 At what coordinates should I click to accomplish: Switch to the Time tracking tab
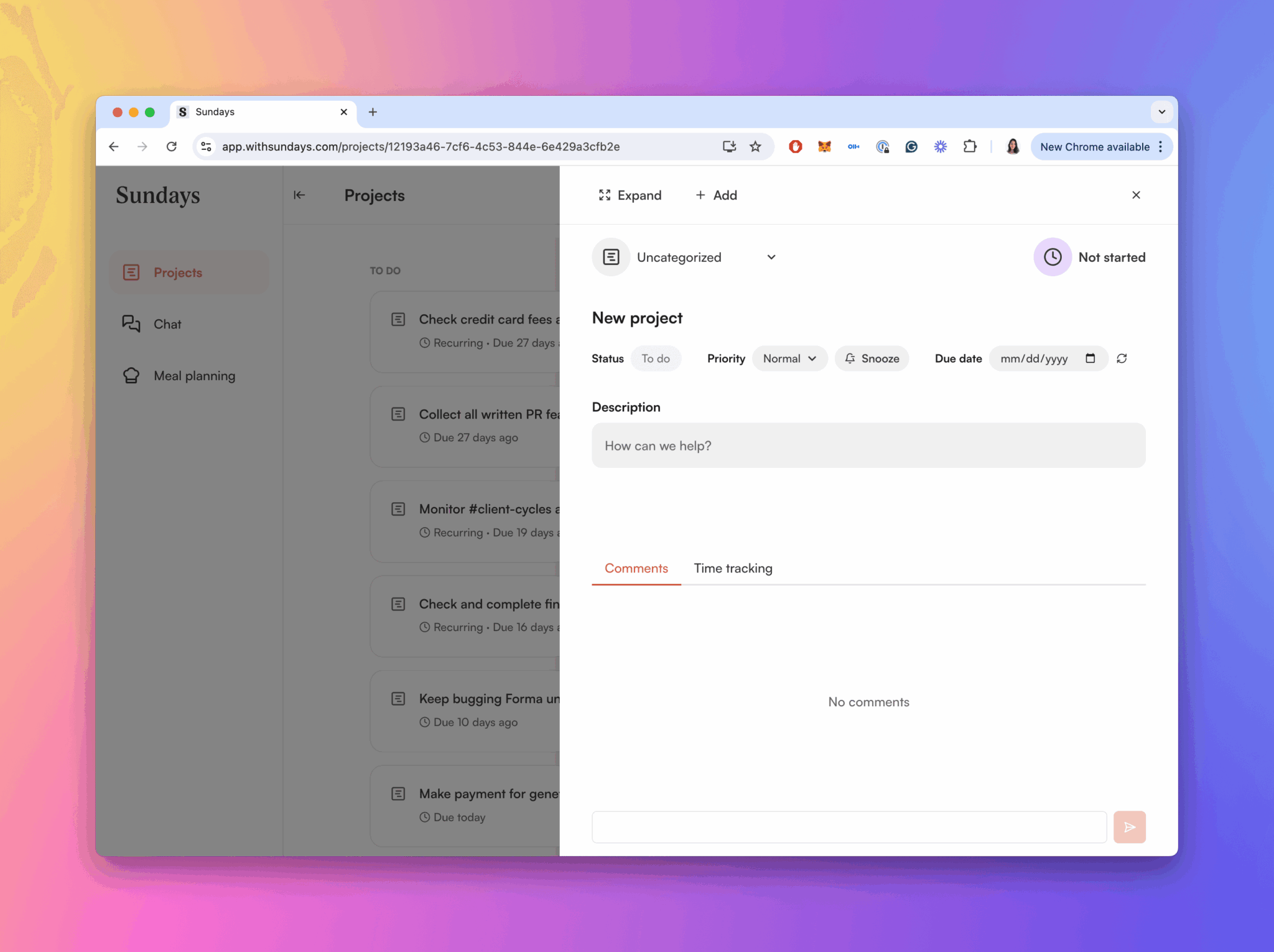coord(733,568)
